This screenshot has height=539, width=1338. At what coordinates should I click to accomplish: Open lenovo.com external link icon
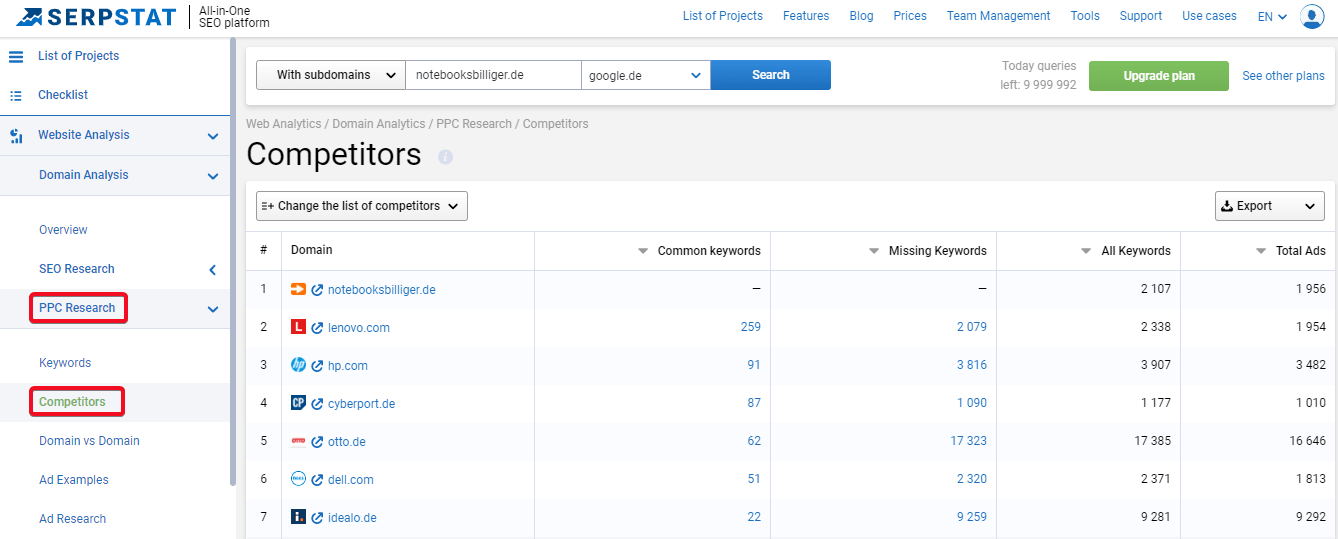(317, 328)
